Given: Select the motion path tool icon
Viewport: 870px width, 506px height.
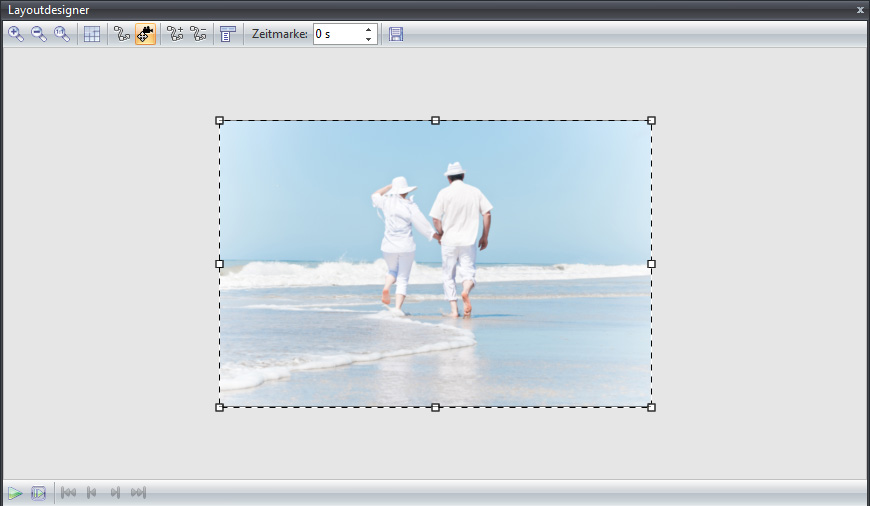Looking at the screenshot, I should point(122,34).
